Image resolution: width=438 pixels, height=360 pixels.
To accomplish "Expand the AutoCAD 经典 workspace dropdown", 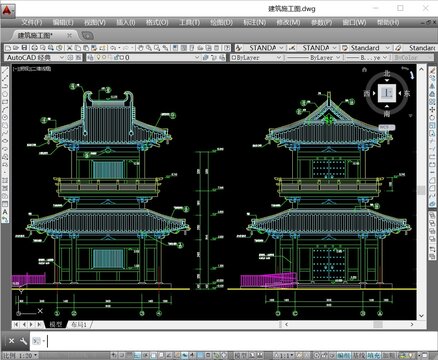I will [61, 58].
